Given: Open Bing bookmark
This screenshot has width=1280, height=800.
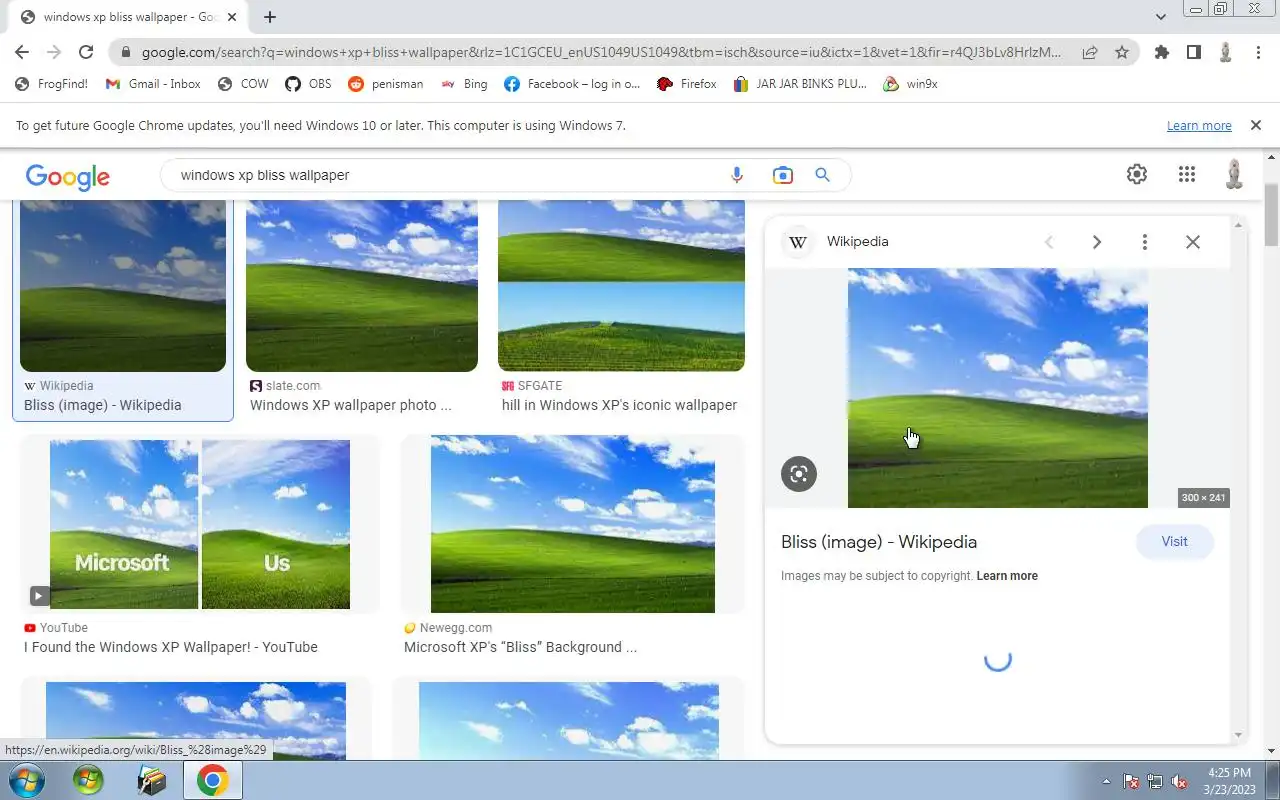Looking at the screenshot, I should pos(464,84).
